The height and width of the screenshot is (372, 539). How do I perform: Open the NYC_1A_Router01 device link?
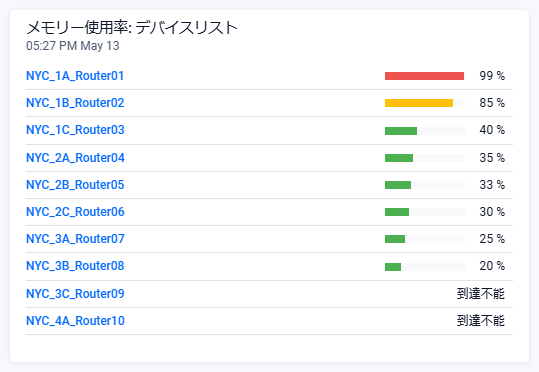75,76
